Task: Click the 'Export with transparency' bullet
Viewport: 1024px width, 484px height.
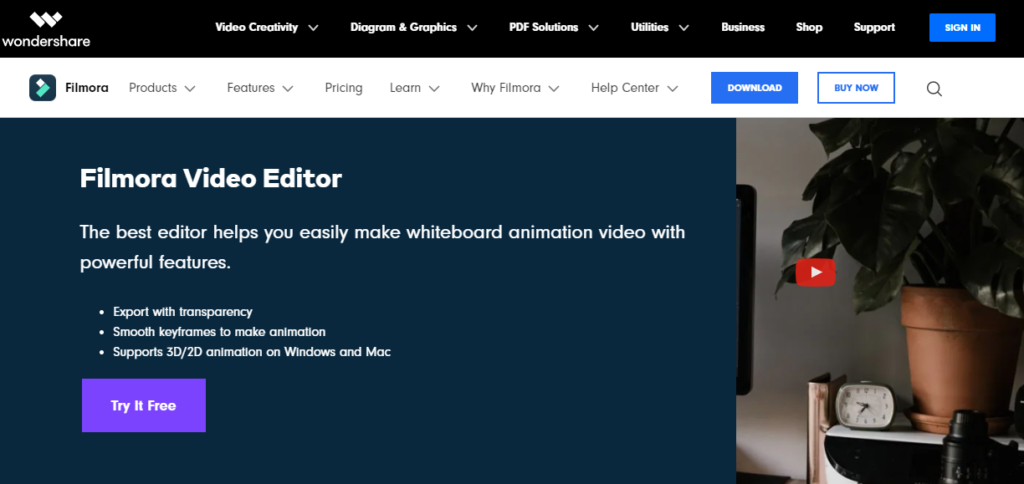Action: (x=182, y=312)
